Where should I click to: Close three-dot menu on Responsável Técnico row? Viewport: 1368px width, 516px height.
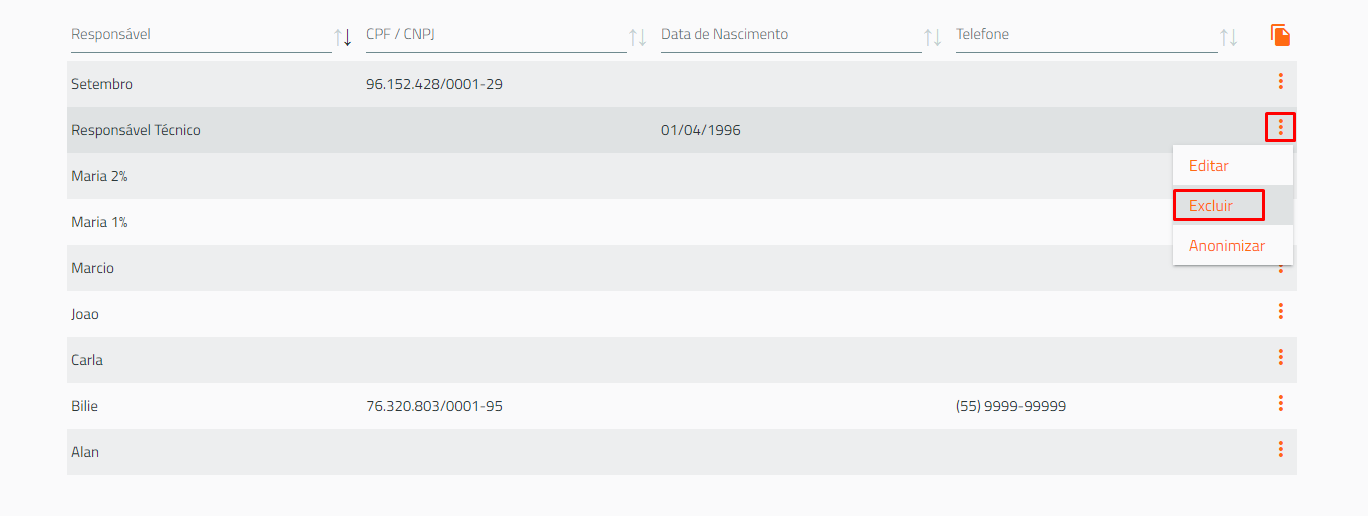[1280, 127]
